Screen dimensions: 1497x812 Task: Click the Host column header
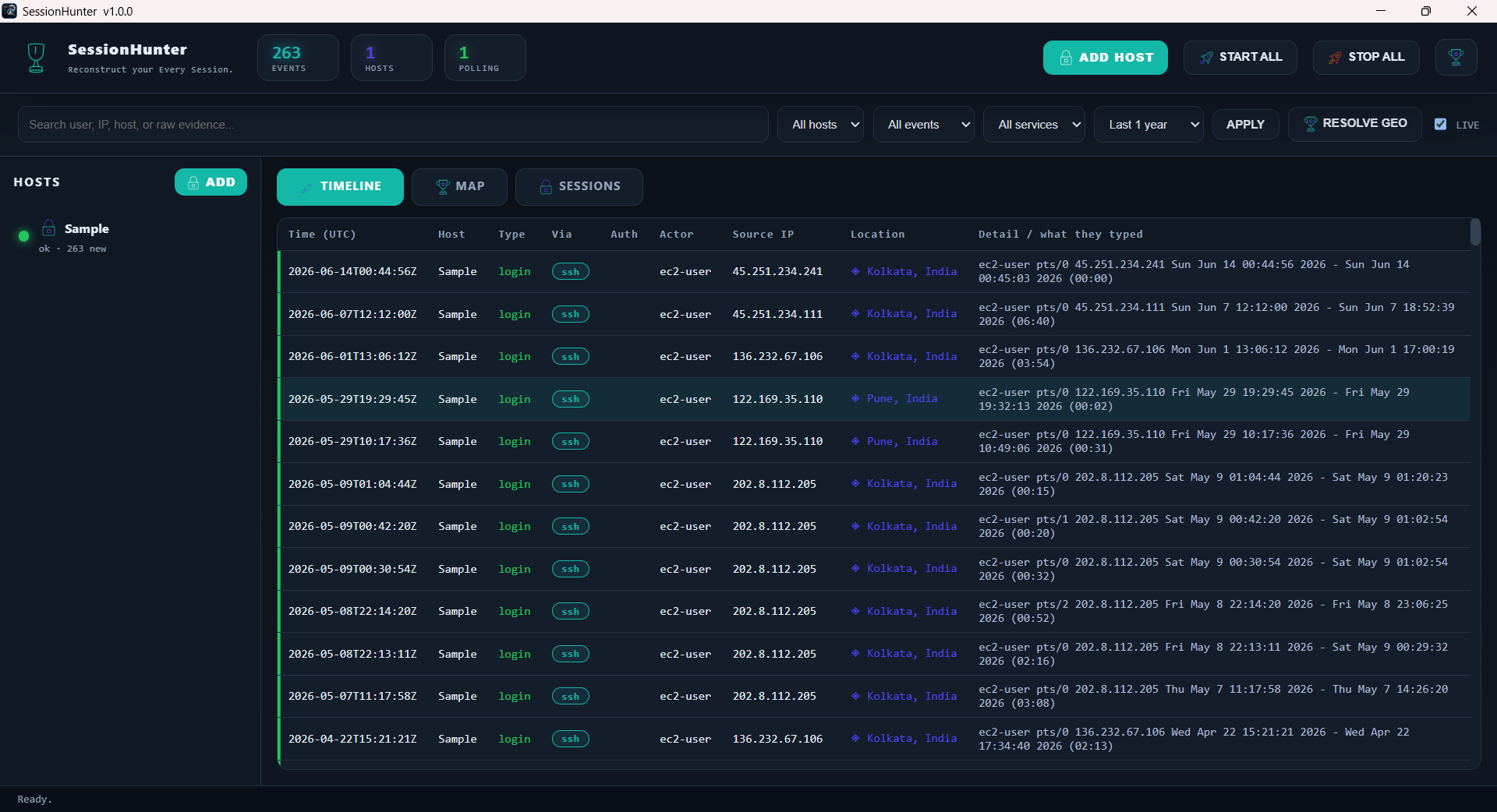(x=451, y=235)
